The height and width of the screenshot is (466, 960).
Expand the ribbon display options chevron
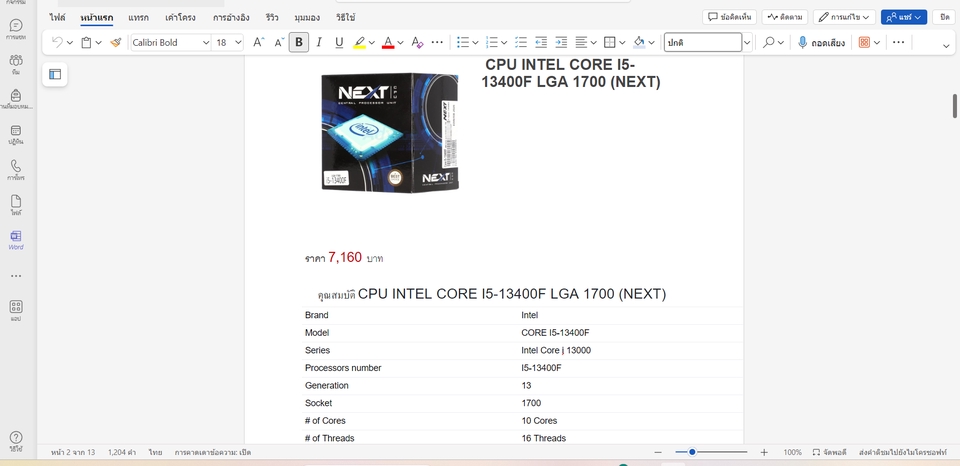point(947,44)
